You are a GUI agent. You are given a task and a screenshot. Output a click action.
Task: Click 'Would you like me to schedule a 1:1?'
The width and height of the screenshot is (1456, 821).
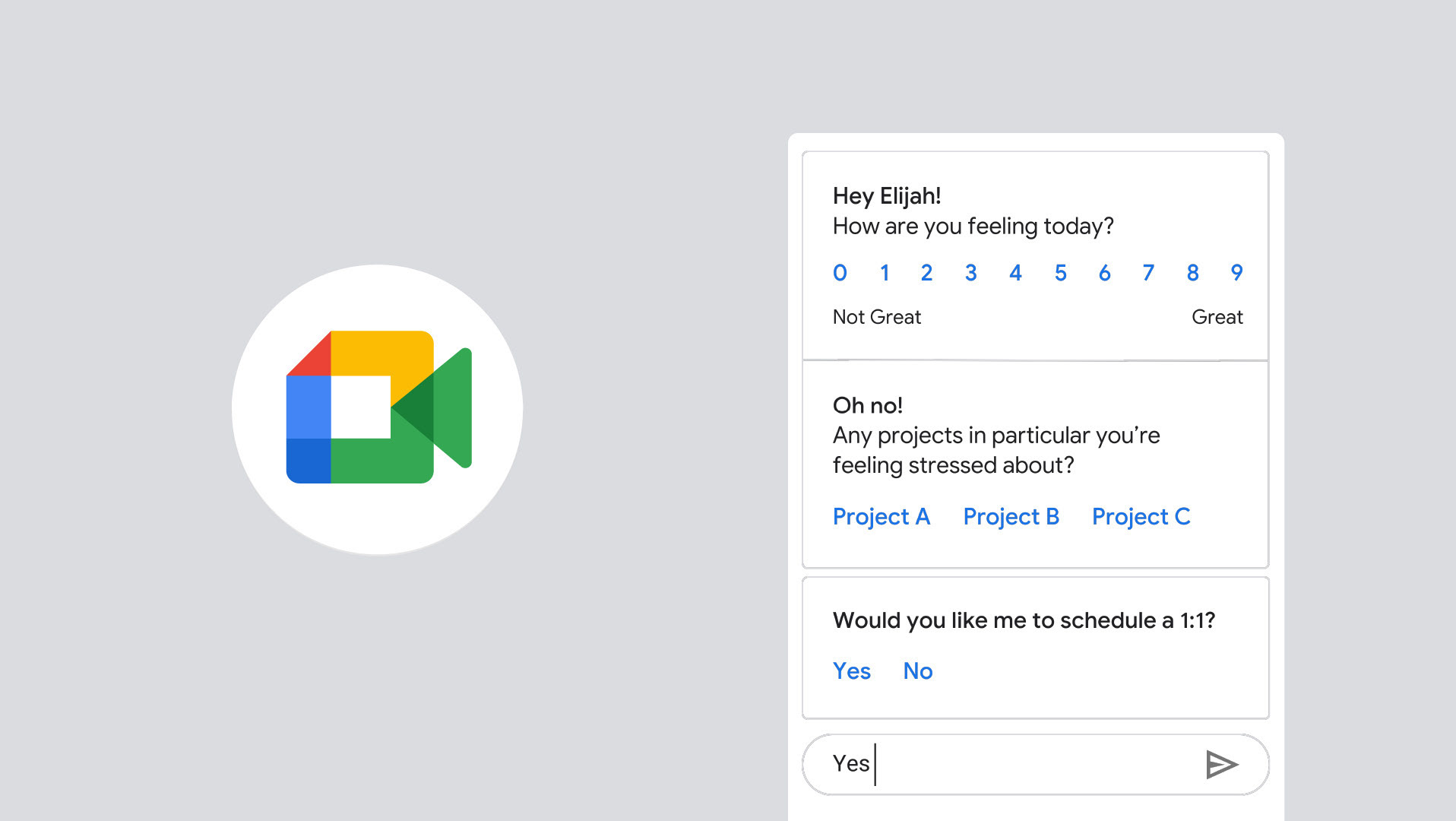[1024, 620]
